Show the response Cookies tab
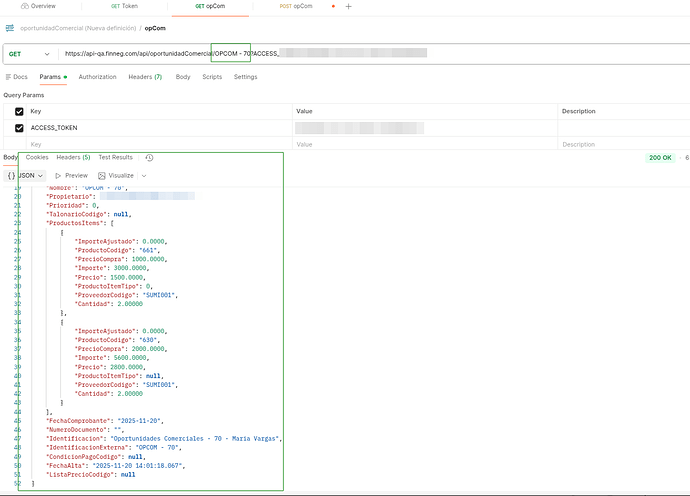This screenshot has height=496, width=690. pyautogui.click(x=37, y=158)
